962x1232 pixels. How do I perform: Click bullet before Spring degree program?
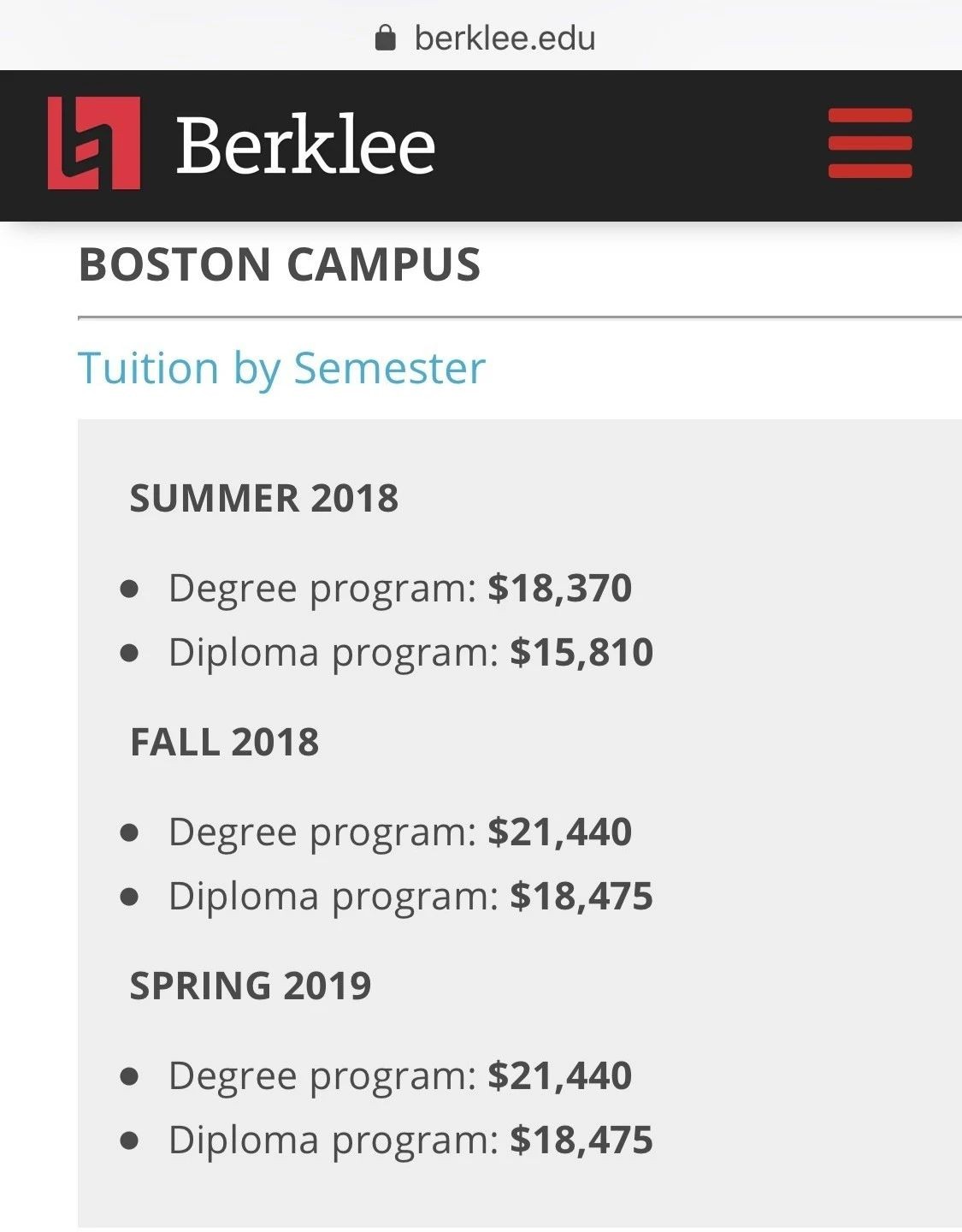click(130, 1076)
